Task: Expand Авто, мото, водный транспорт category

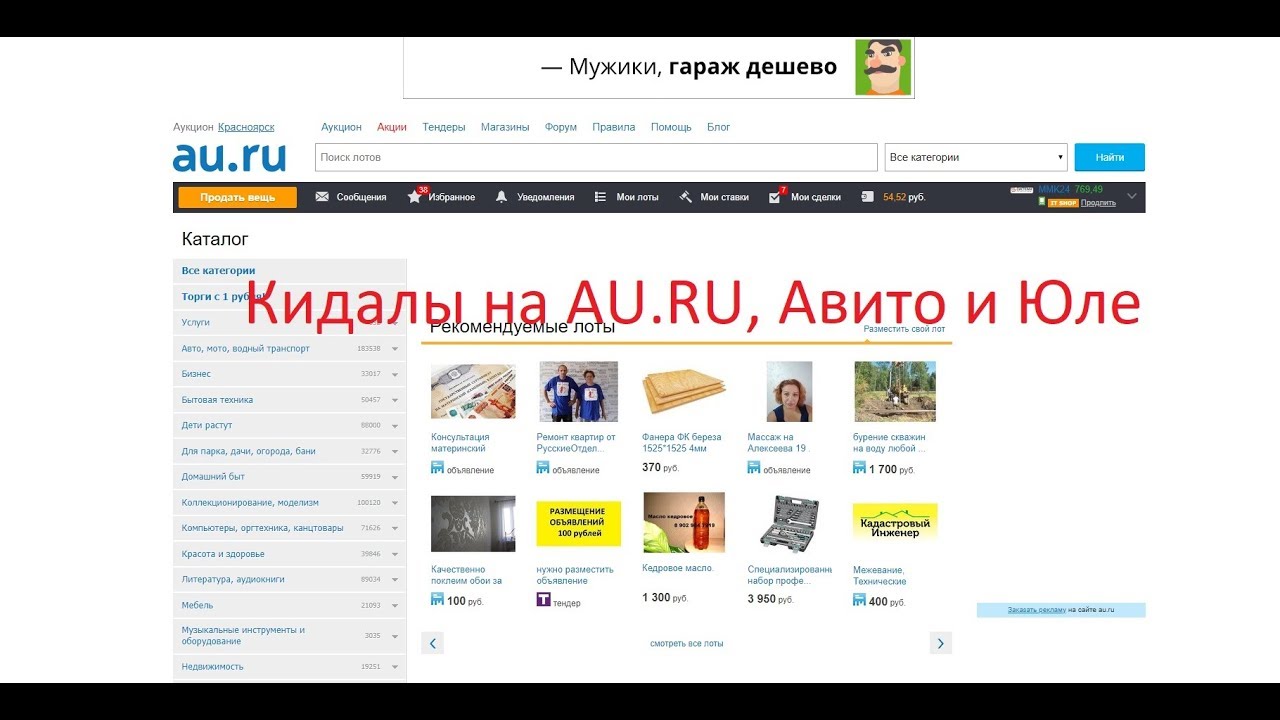Action: coord(394,349)
